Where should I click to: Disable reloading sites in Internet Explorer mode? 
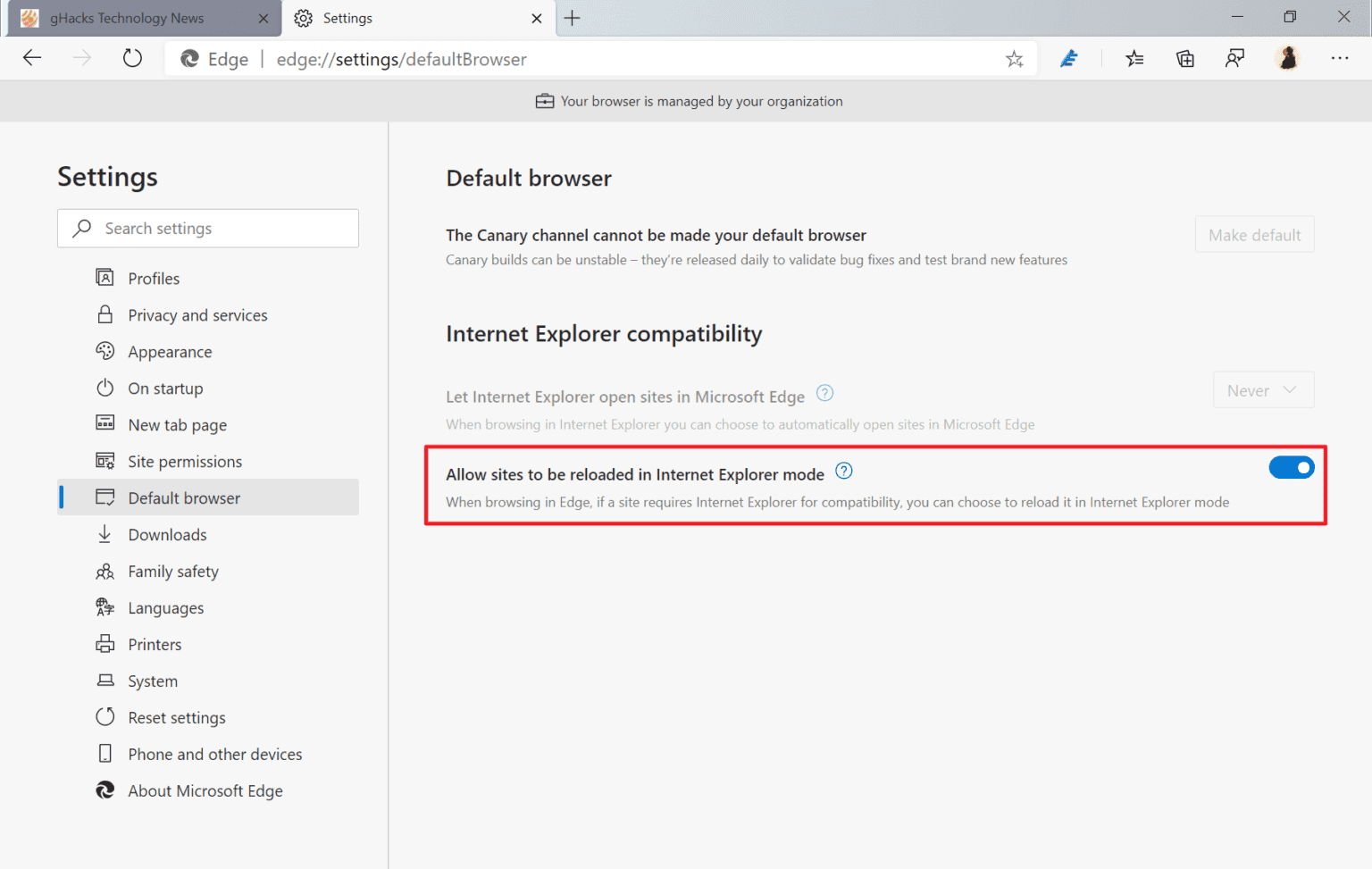click(x=1292, y=467)
